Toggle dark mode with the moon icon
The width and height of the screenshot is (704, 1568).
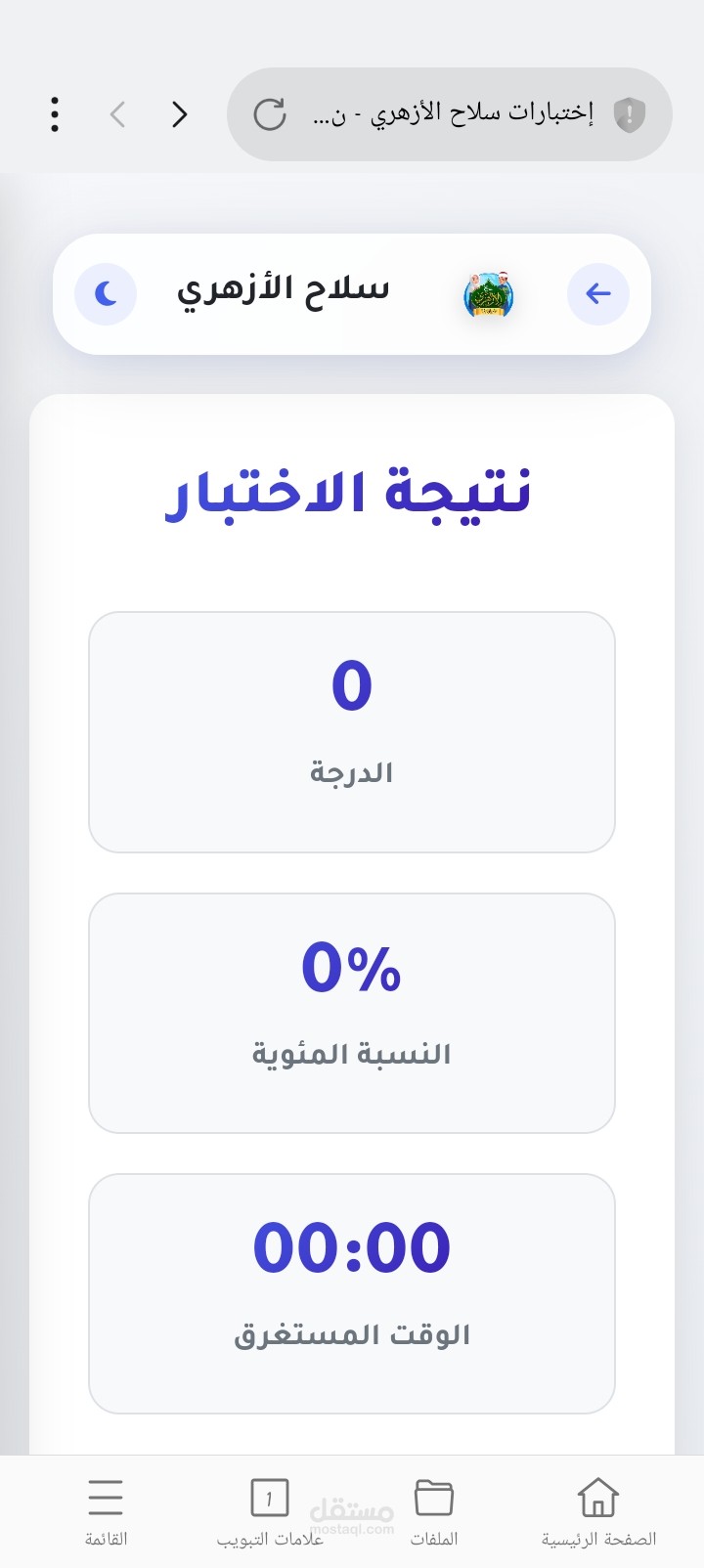point(105,293)
